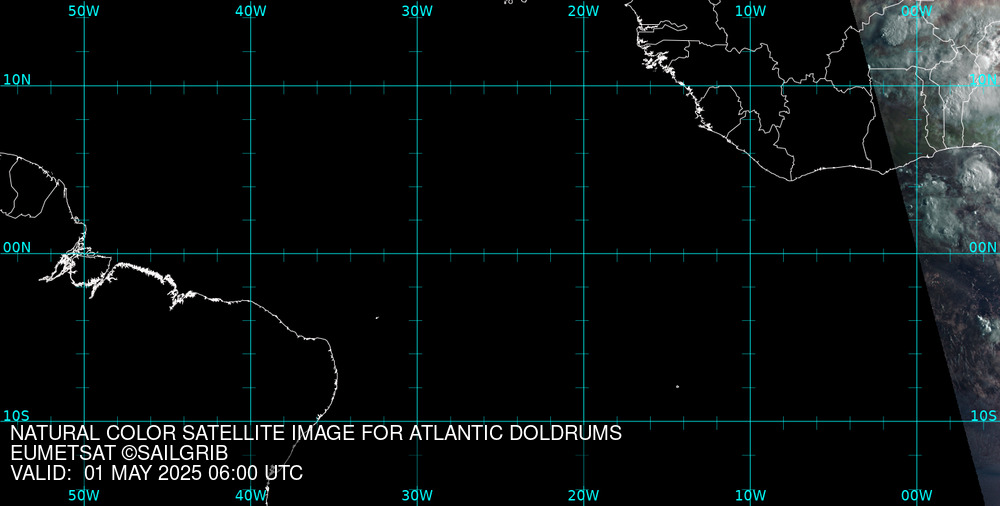Screen dimensions: 1000x506
Task: Click the "00N" latitude label on the right side
Action: (x=983, y=248)
